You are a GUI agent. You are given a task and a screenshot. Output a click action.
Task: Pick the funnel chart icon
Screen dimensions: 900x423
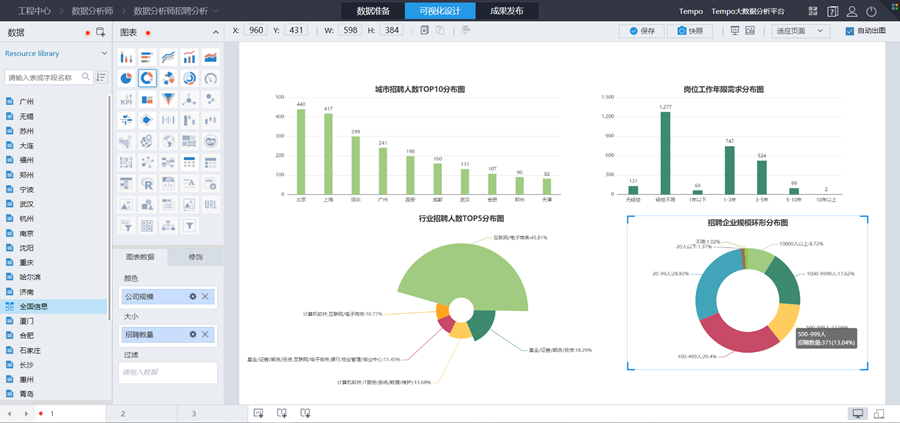click(x=168, y=99)
